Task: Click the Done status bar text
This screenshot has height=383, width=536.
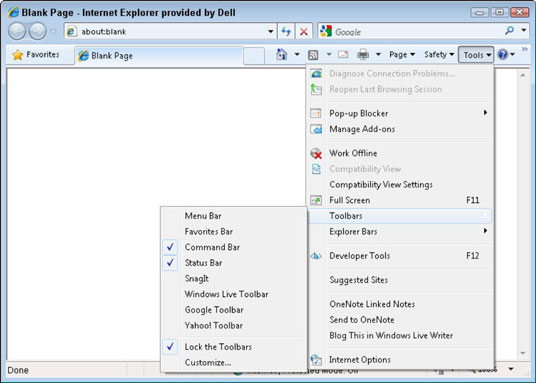Action: point(18,370)
